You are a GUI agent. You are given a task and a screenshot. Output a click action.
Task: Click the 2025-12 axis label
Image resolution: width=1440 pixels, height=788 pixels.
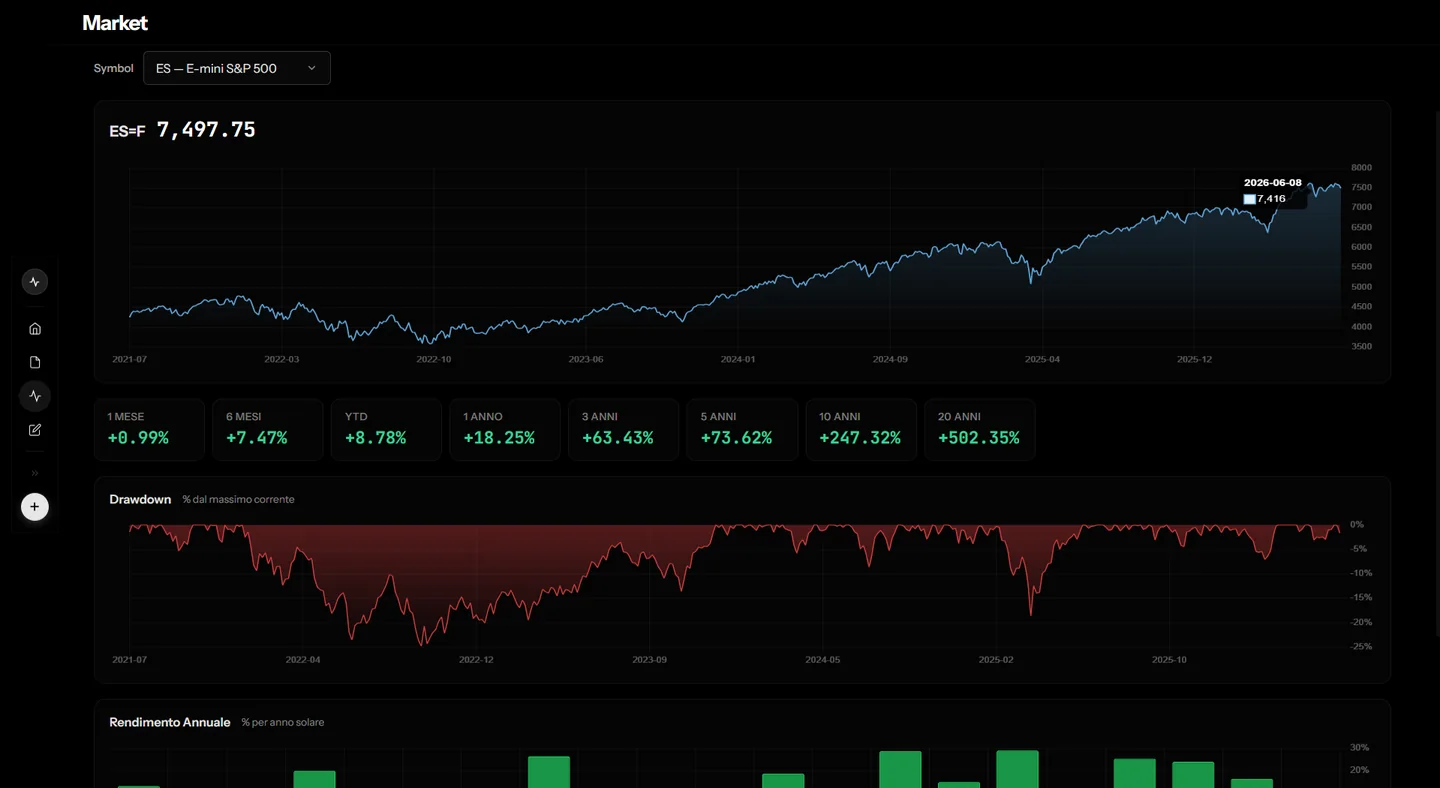(x=1194, y=359)
